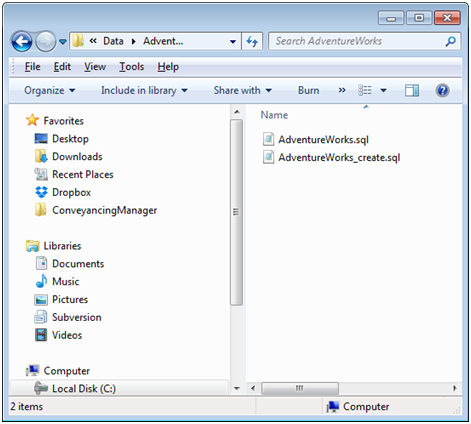Expand the Organize dropdown
Screen dimensions: 471x424
click(50, 90)
